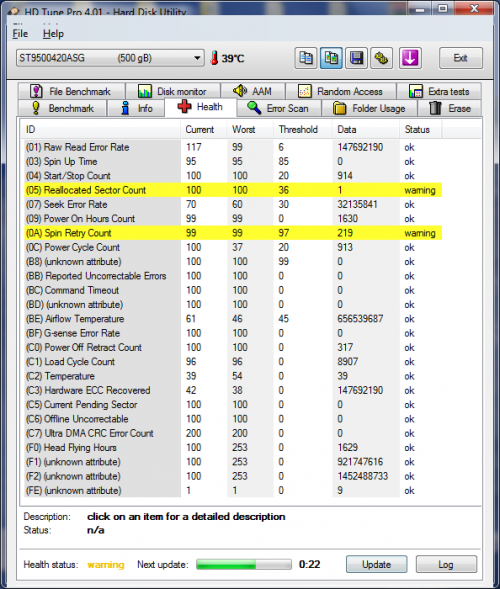This screenshot has height=589, width=500.
Task: Click the Log button
Action: pyautogui.click(x=446, y=564)
